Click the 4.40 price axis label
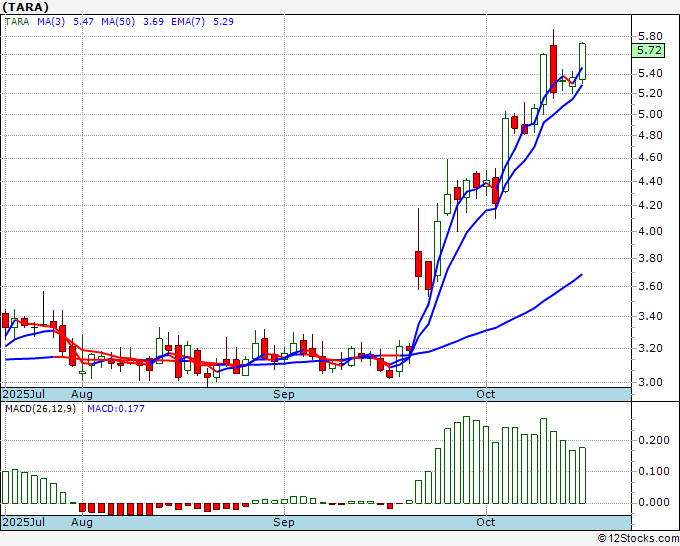The height and width of the screenshot is (546, 680). [650, 181]
